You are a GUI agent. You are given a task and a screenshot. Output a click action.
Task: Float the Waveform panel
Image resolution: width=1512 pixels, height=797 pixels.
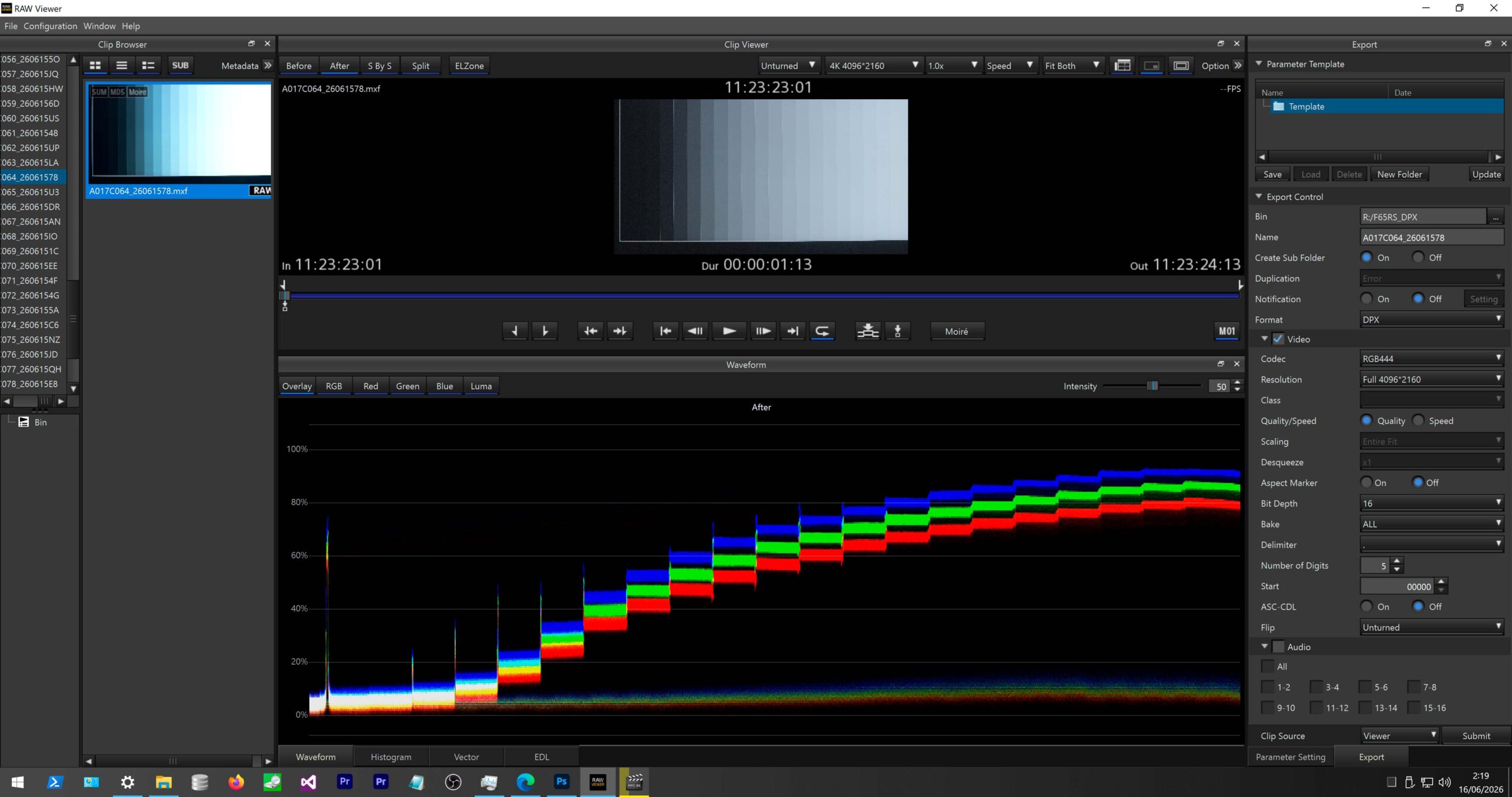[1221, 364]
